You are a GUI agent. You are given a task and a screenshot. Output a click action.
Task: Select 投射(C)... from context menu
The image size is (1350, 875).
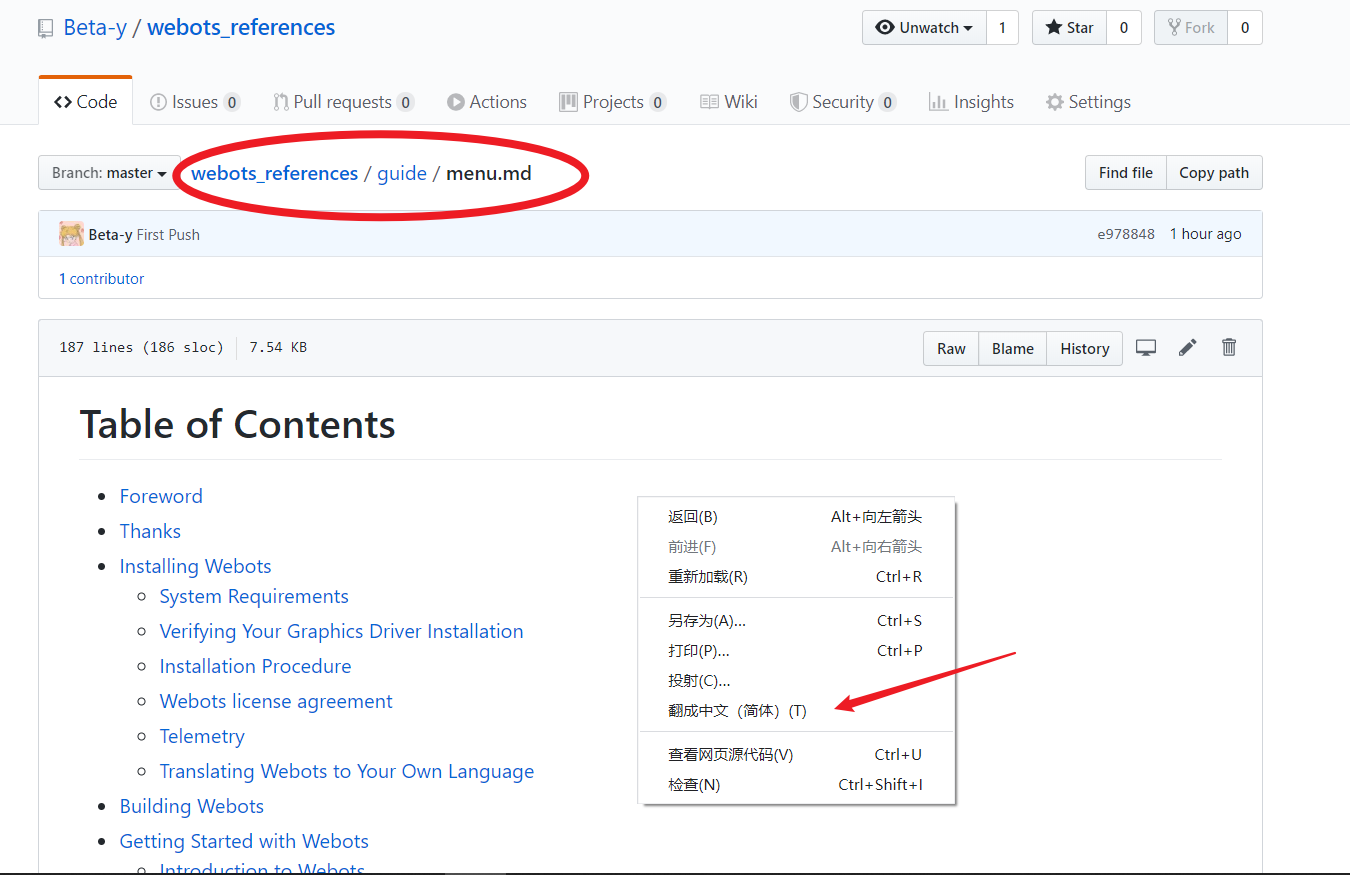point(797,681)
